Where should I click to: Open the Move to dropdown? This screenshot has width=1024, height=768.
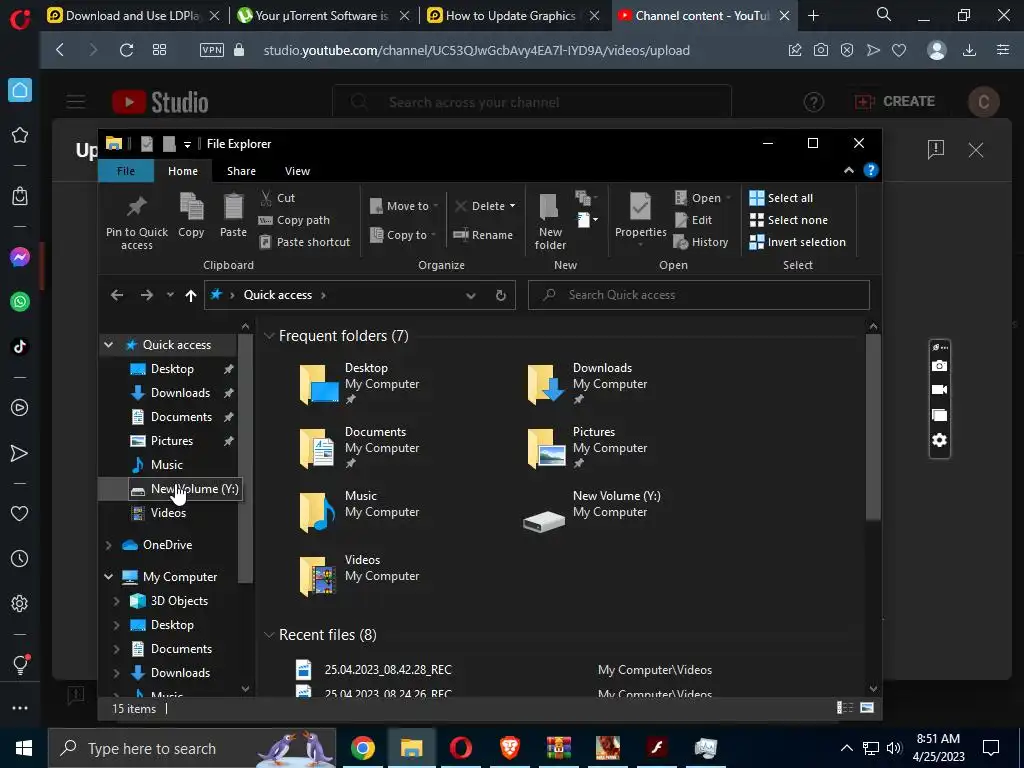[404, 206]
